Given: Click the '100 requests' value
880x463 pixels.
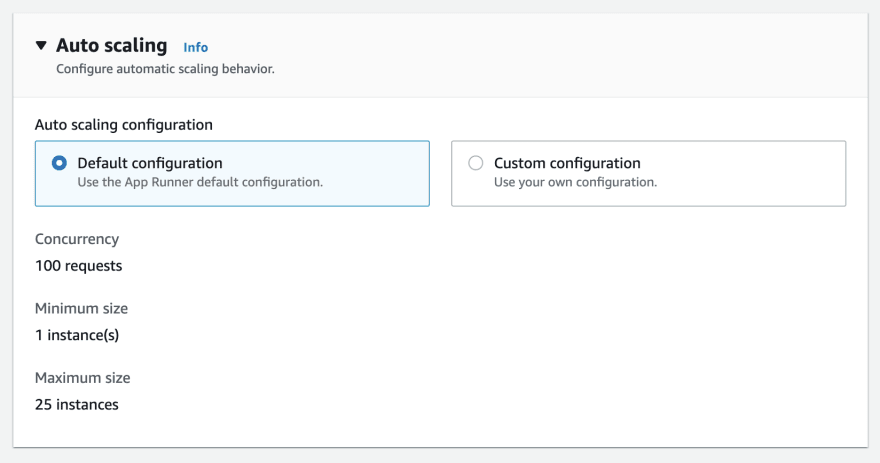Looking at the screenshot, I should [x=79, y=265].
